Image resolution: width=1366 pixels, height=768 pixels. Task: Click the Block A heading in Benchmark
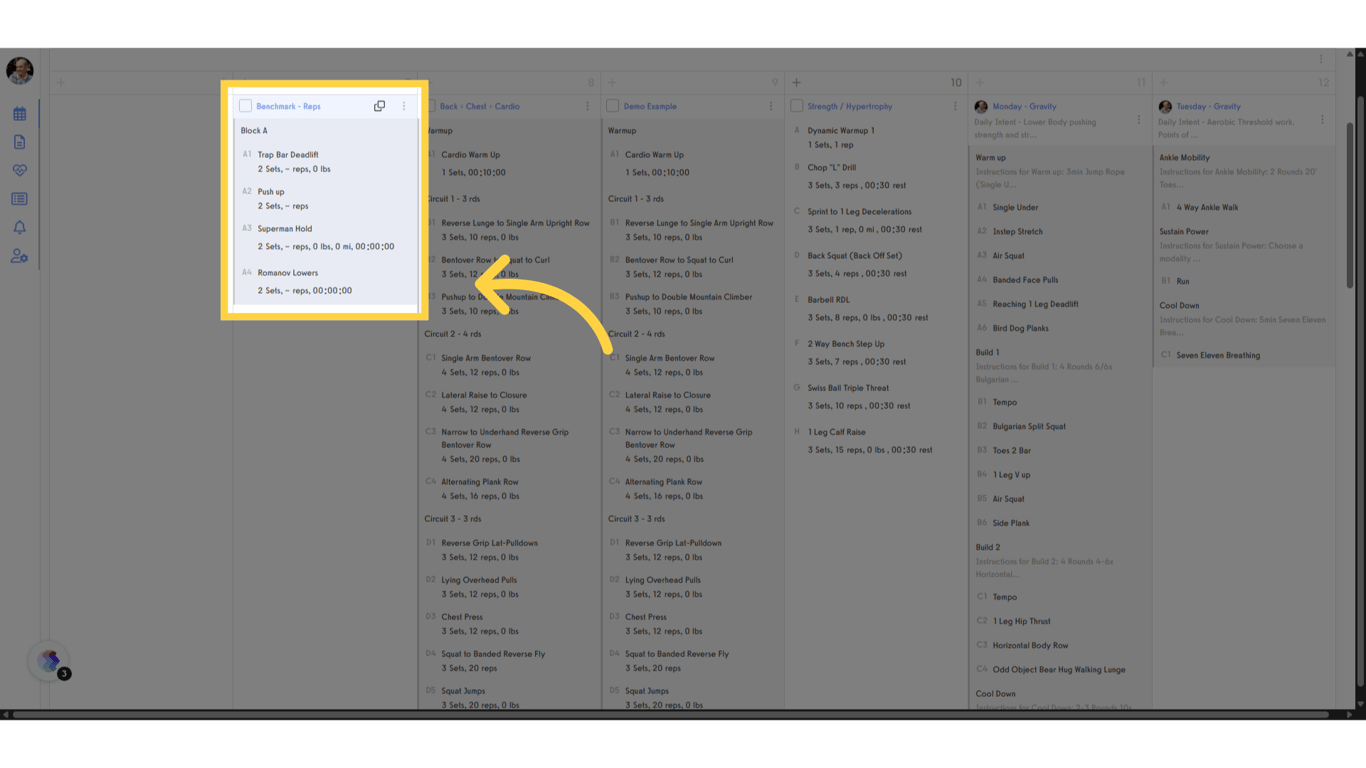point(254,131)
